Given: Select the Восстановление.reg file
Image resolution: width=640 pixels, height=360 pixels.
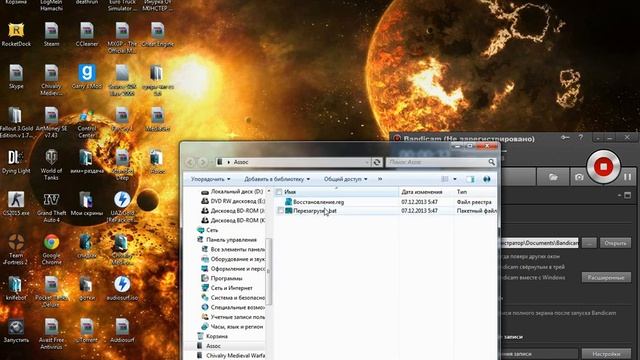Looking at the screenshot, I should point(318,202).
